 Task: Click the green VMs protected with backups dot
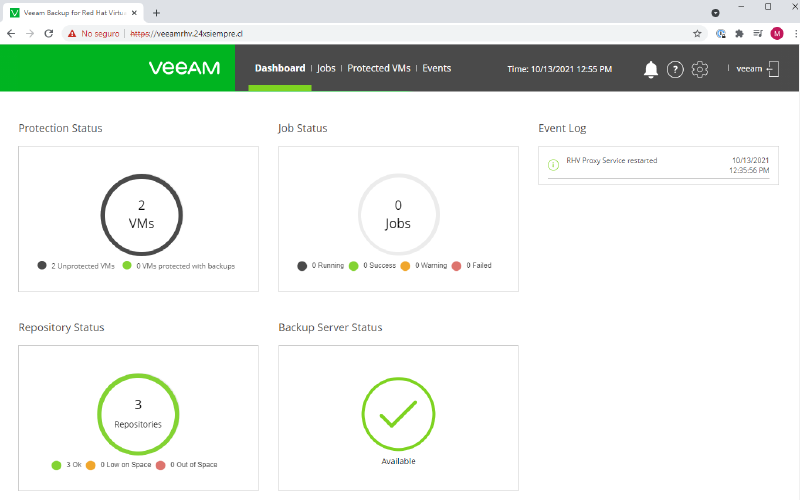[x=127, y=265]
